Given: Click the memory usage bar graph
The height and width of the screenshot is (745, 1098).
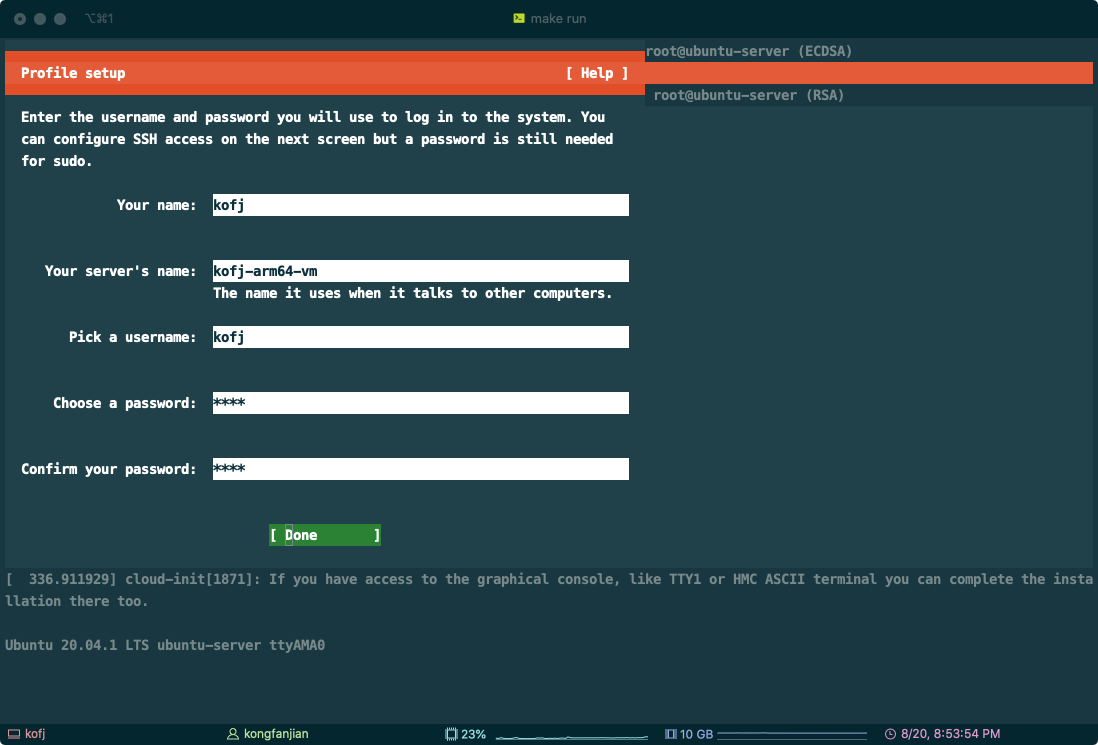Looking at the screenshot, I should pyautogui.click(x=792, y=735).
